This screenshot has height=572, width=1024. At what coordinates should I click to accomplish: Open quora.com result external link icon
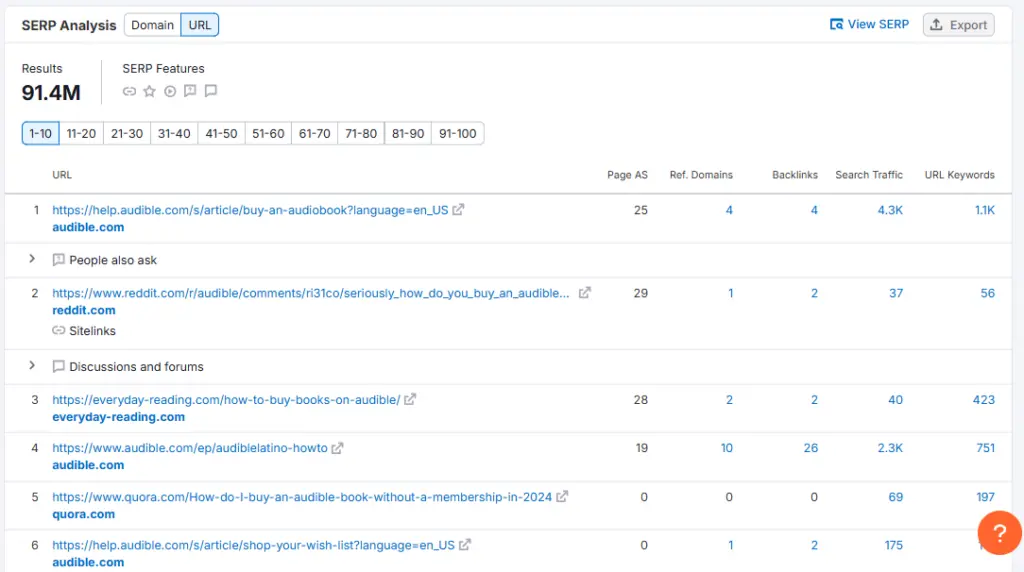pos(562,497)
